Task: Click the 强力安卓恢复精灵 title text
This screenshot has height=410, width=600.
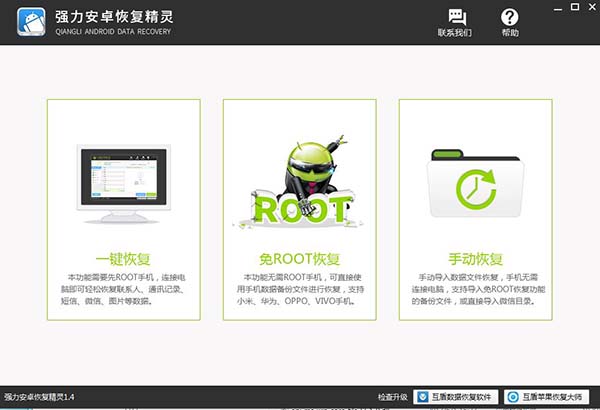Action: click(114, 16)
